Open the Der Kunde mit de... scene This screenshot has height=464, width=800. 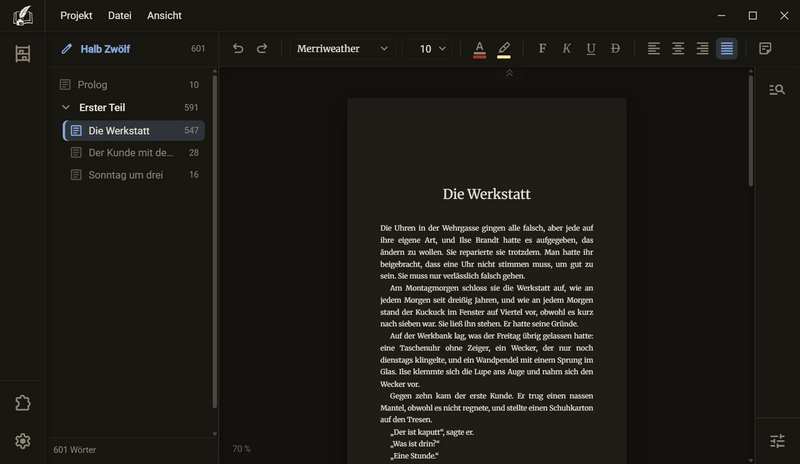(134, 153)
